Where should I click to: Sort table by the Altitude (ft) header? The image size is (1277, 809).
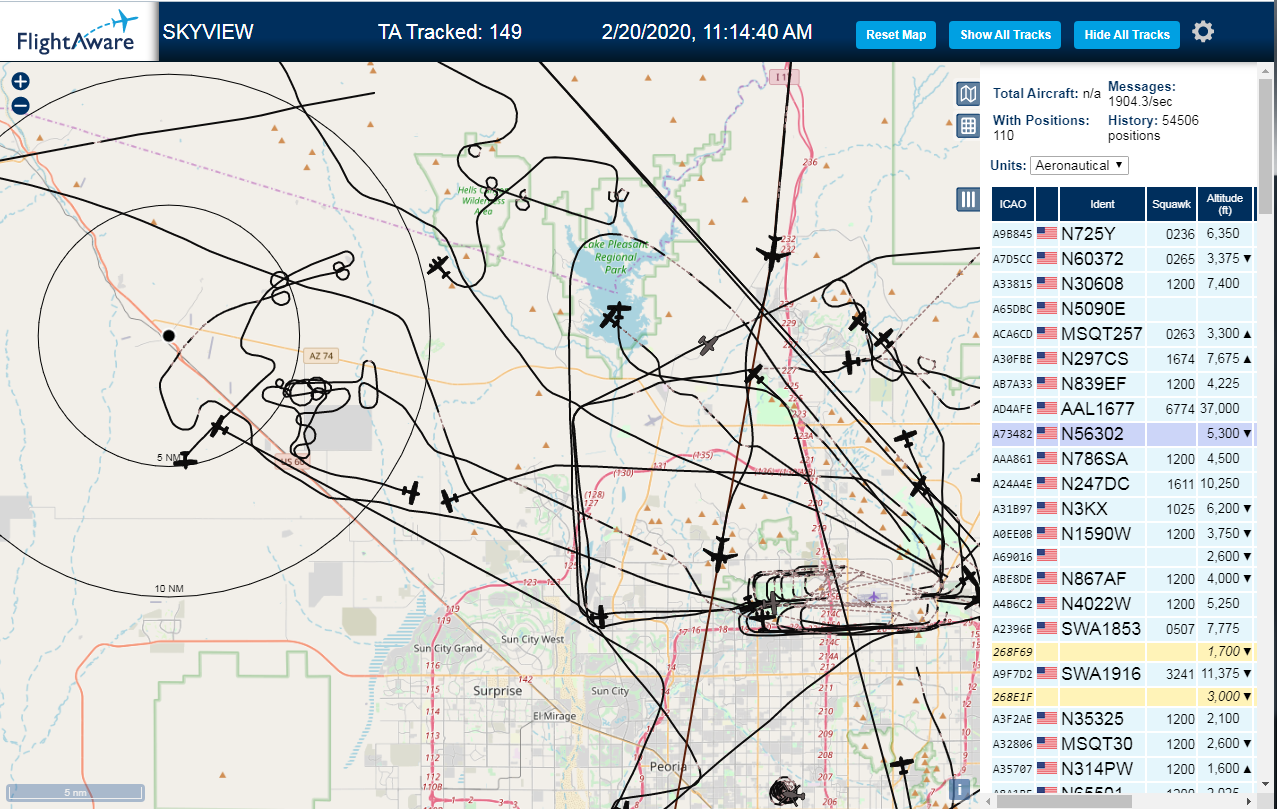coord(1225,204)
